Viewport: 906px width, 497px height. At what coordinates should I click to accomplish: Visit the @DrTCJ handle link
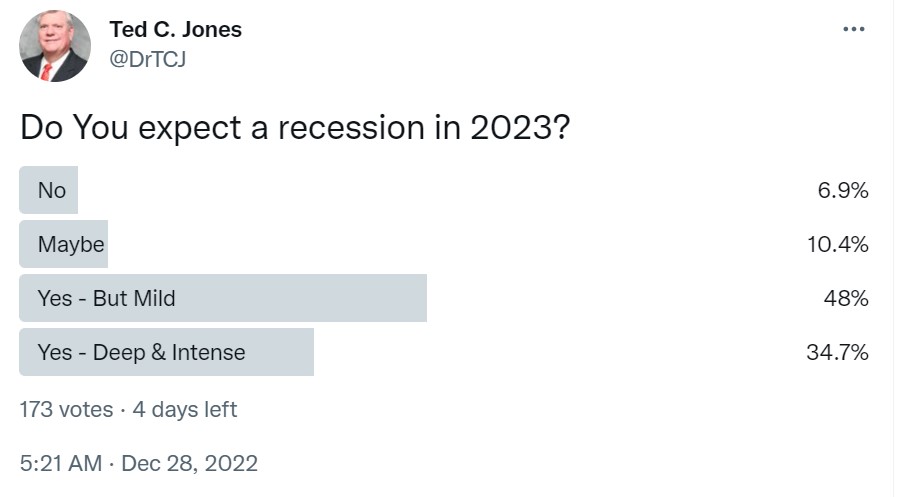point(148,60)
